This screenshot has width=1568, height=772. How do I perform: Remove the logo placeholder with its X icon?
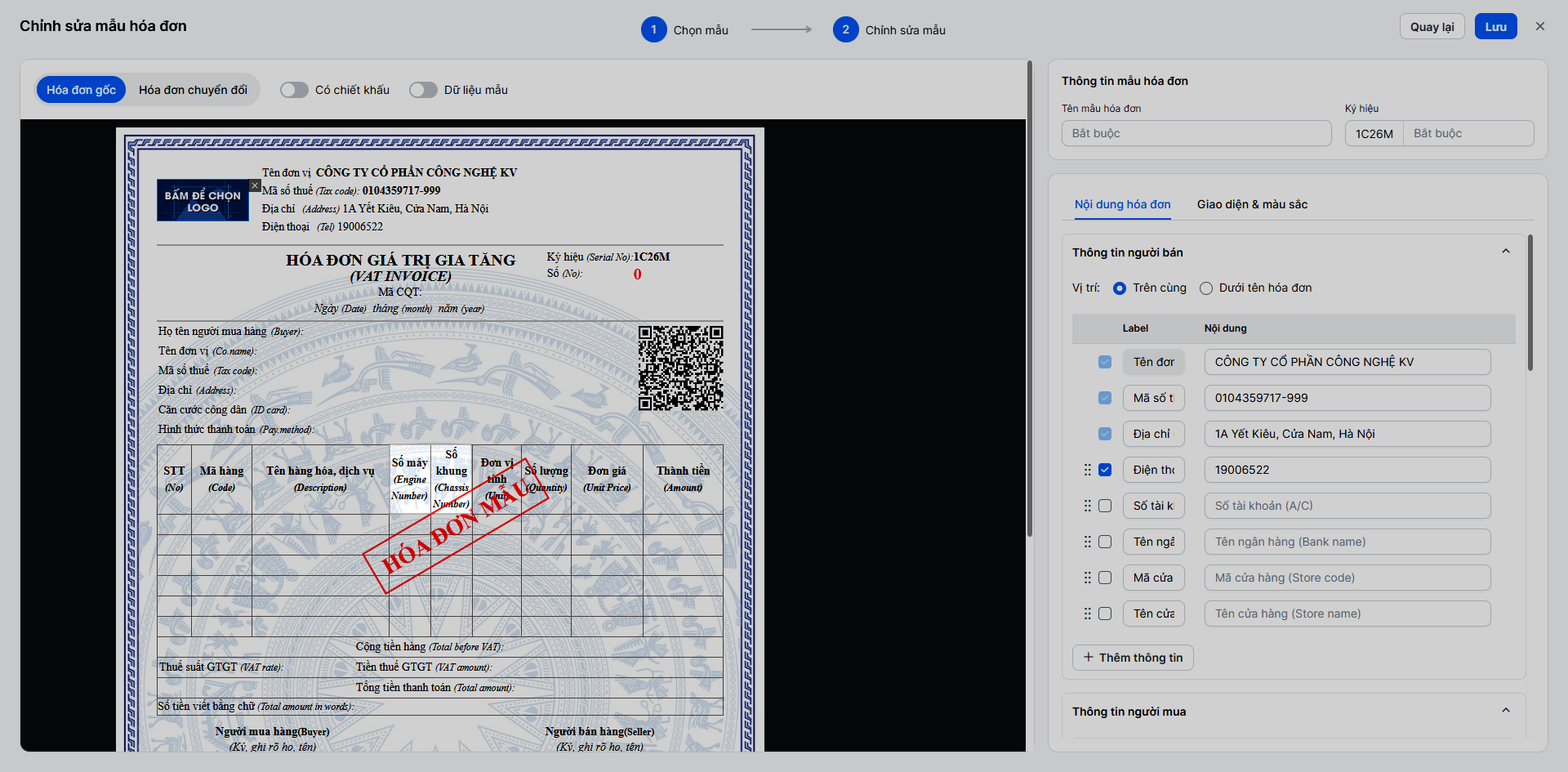[x=255, y=185]
